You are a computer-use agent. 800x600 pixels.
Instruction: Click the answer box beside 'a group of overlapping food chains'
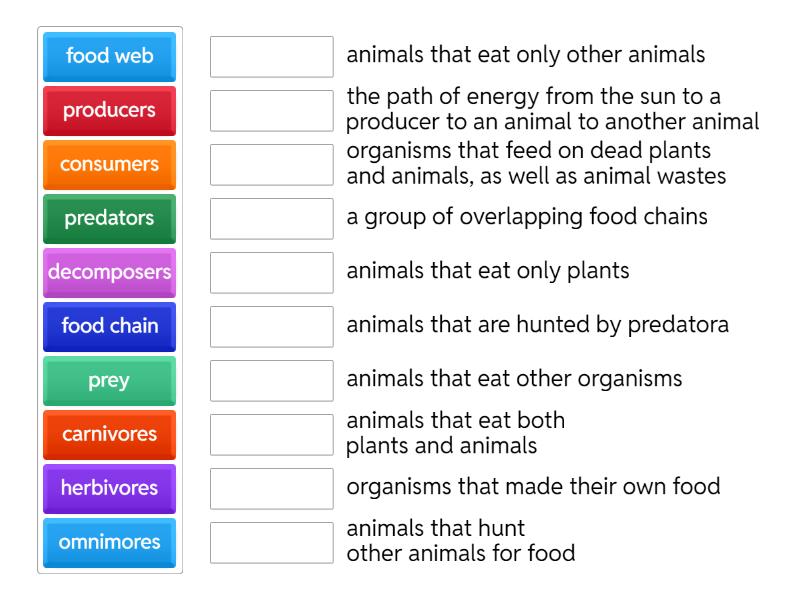coord(270,219)
